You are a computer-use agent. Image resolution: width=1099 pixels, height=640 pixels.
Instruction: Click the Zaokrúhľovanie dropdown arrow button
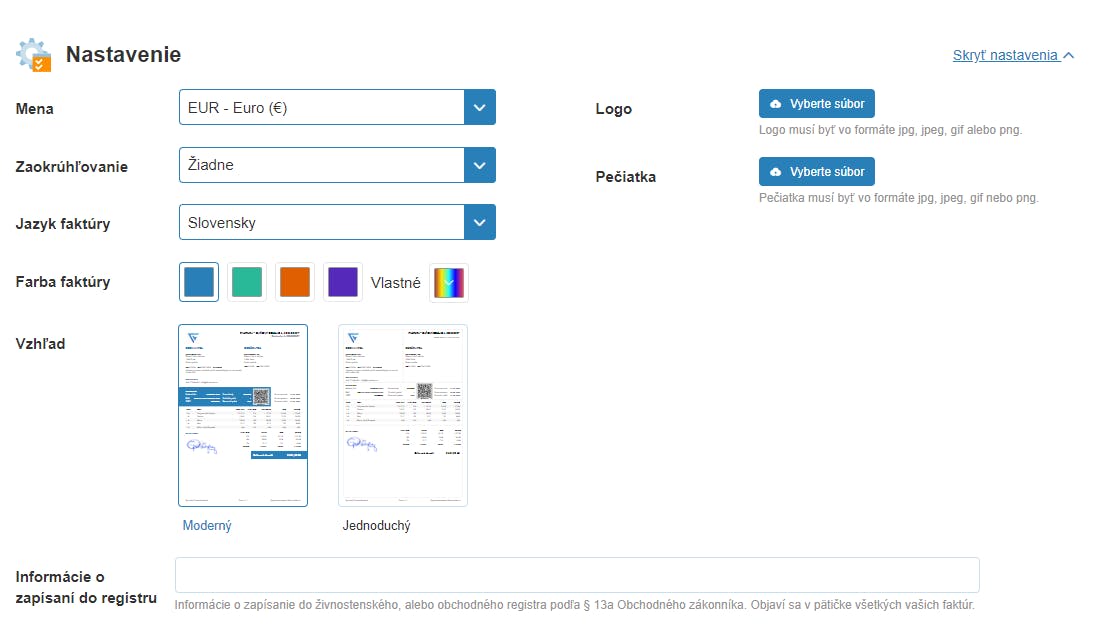(x=479, y=165)
